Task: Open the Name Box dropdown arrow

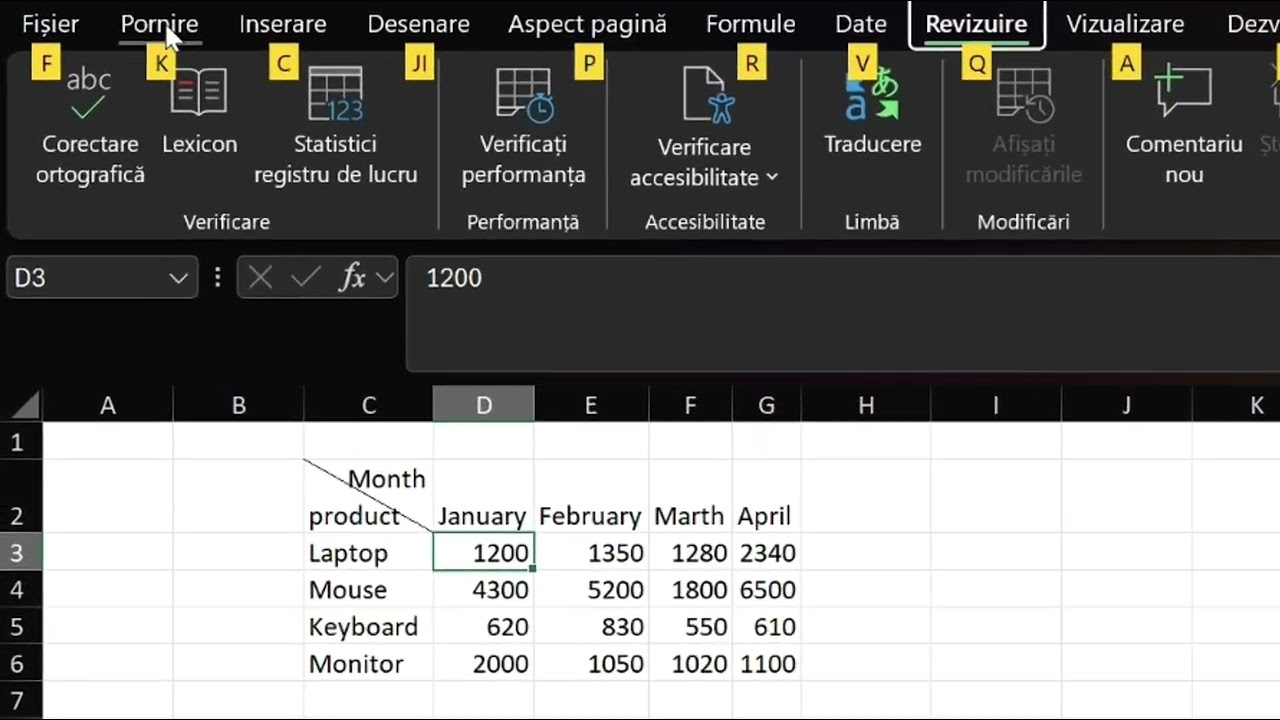Action: point(178,278)
